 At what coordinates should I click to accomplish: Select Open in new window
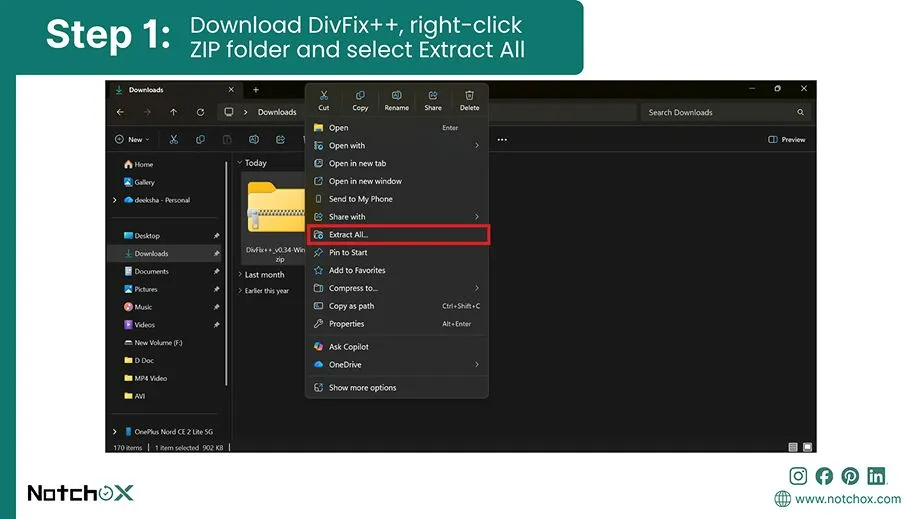(x=397, y=181)
